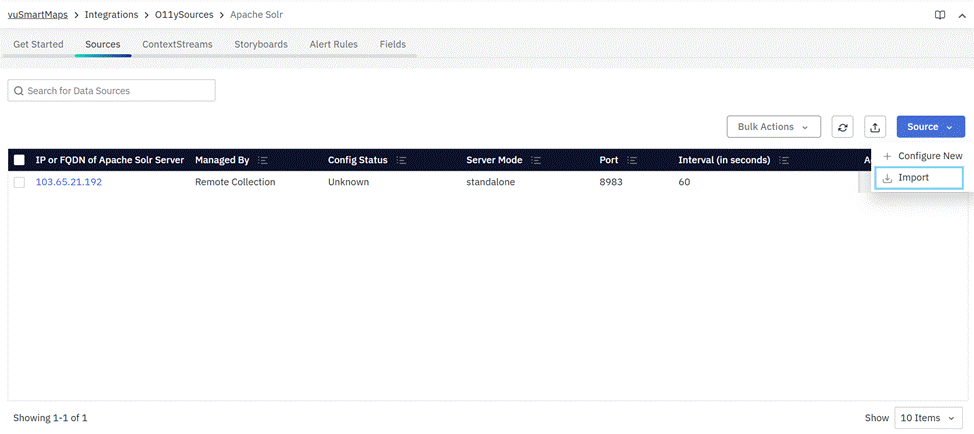
Task: Click the Search for Data Sources field
Action: click(x=111, y=91)
